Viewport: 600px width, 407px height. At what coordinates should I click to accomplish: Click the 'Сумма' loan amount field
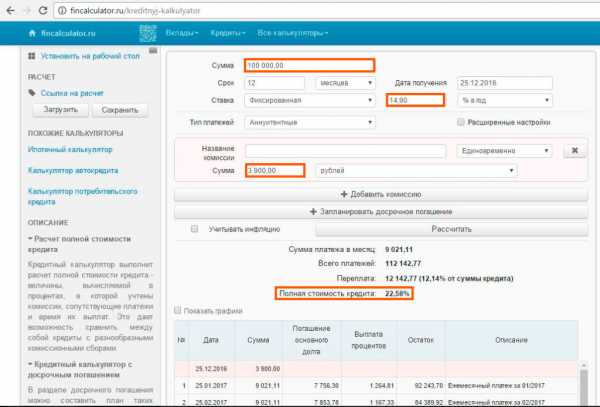pyautogui.click(x=309, y=65)
